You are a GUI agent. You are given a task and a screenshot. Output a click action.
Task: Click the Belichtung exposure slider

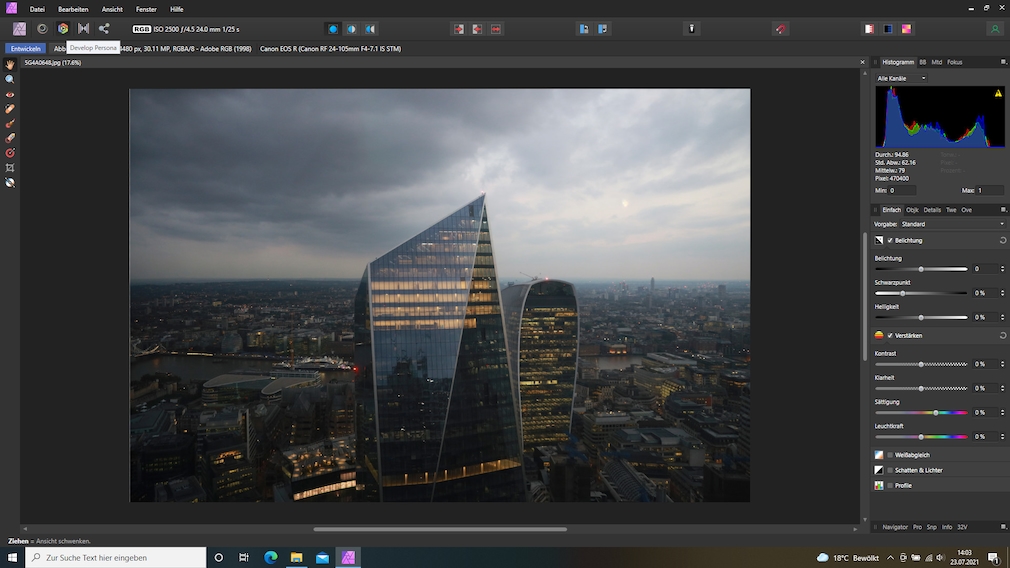pyautogui.click(x=921, y=269)
